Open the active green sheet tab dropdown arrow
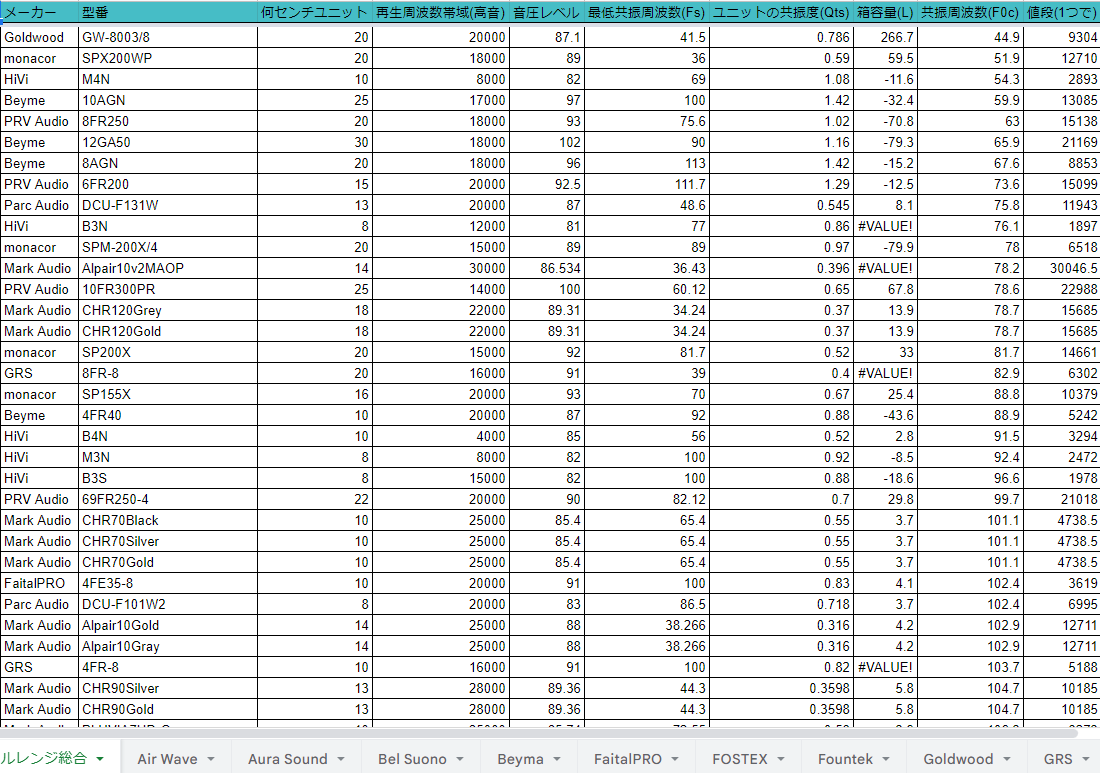Screen dimensions: 1100x773 coord(100,759)
